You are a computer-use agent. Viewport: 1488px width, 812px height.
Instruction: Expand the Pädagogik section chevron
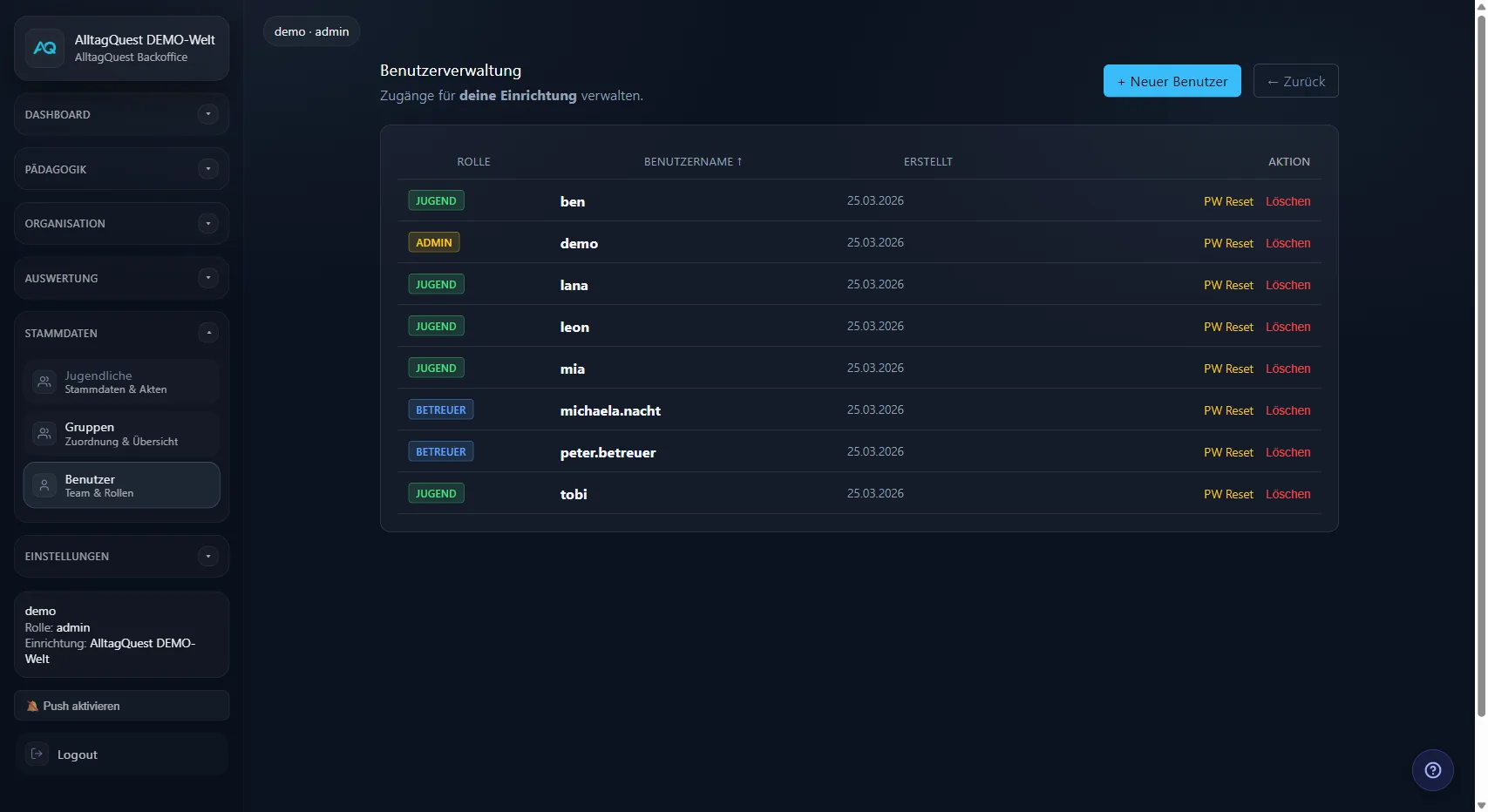(x=207, y=169)
